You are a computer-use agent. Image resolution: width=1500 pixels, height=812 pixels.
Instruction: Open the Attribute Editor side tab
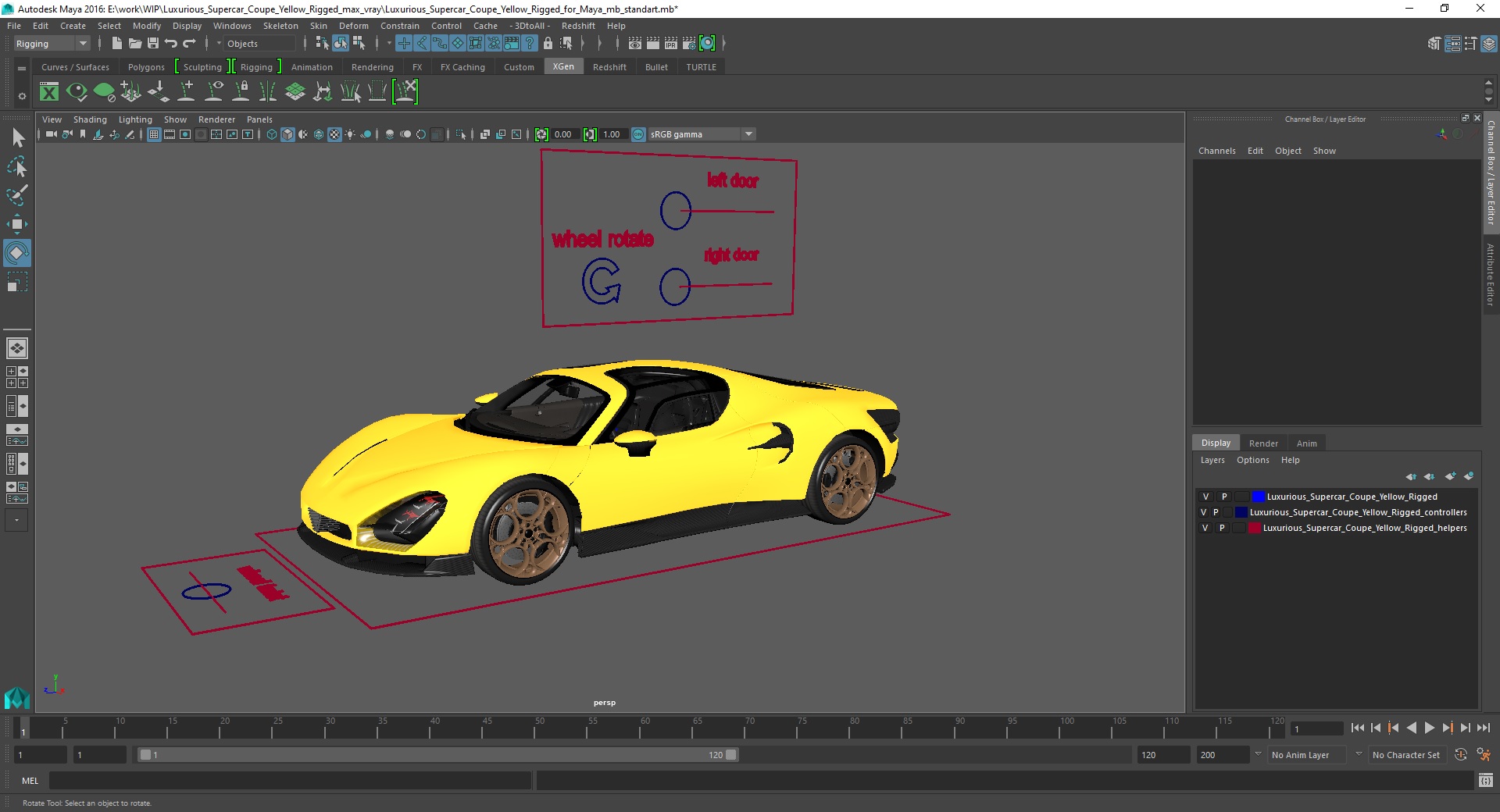pos(1491,274)
